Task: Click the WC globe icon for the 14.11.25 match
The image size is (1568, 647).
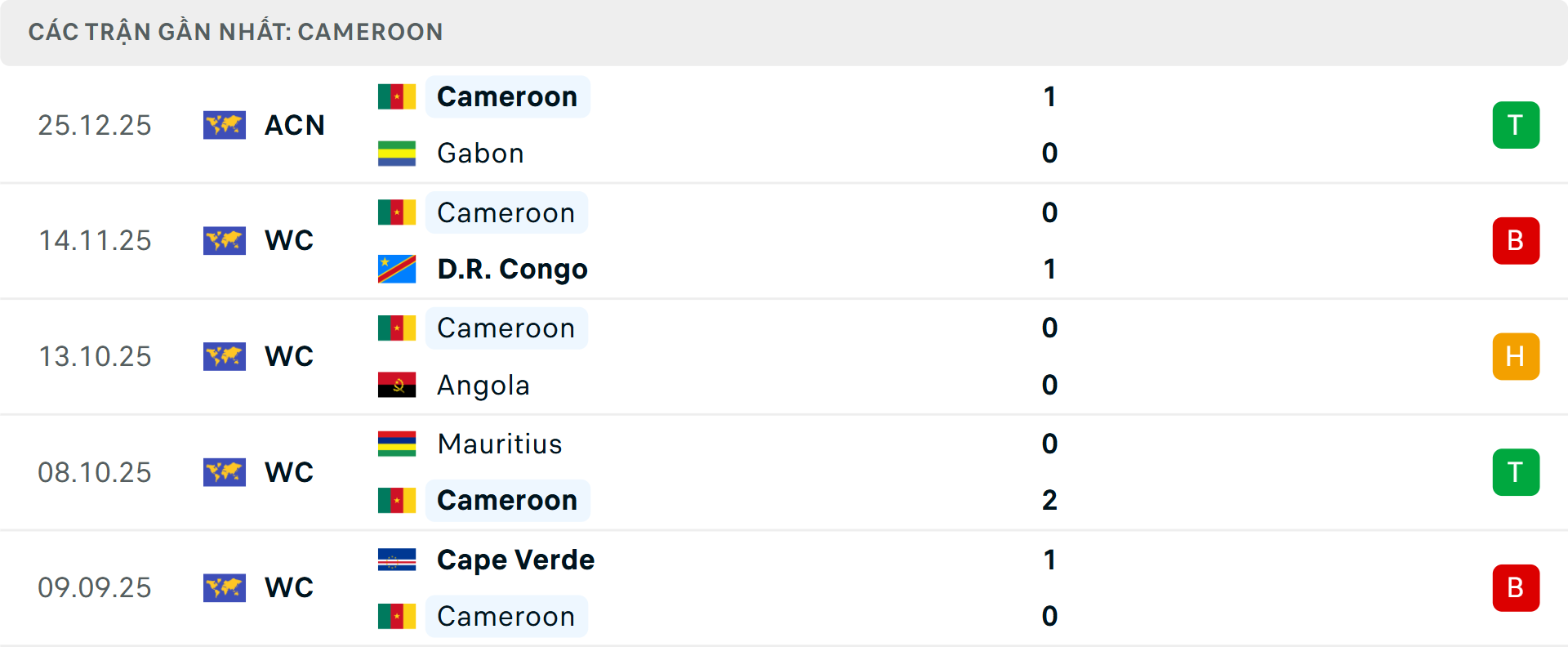Action: pyautogui.click(x=225, y=240)
